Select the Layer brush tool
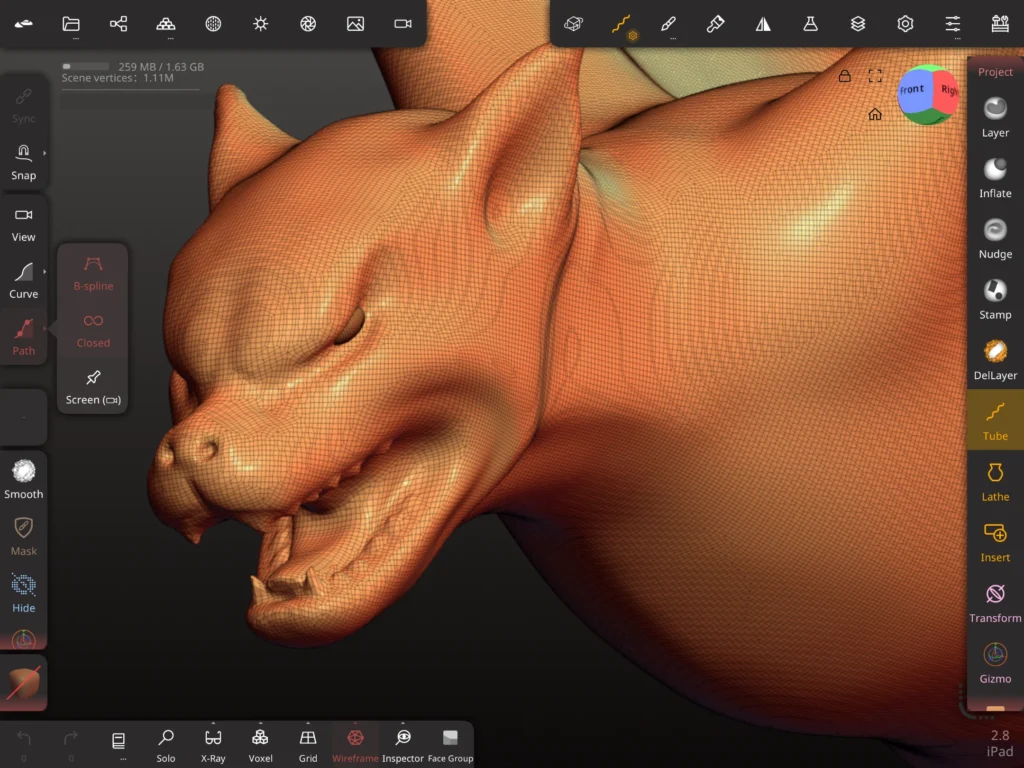This screenshot has height=768, width=1024. [x=995, y=118]
